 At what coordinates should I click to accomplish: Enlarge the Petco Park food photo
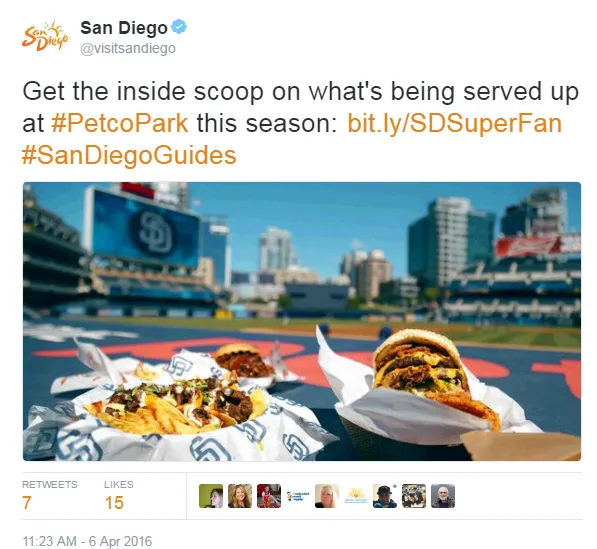pyautogui.click(x=302, y=321)
